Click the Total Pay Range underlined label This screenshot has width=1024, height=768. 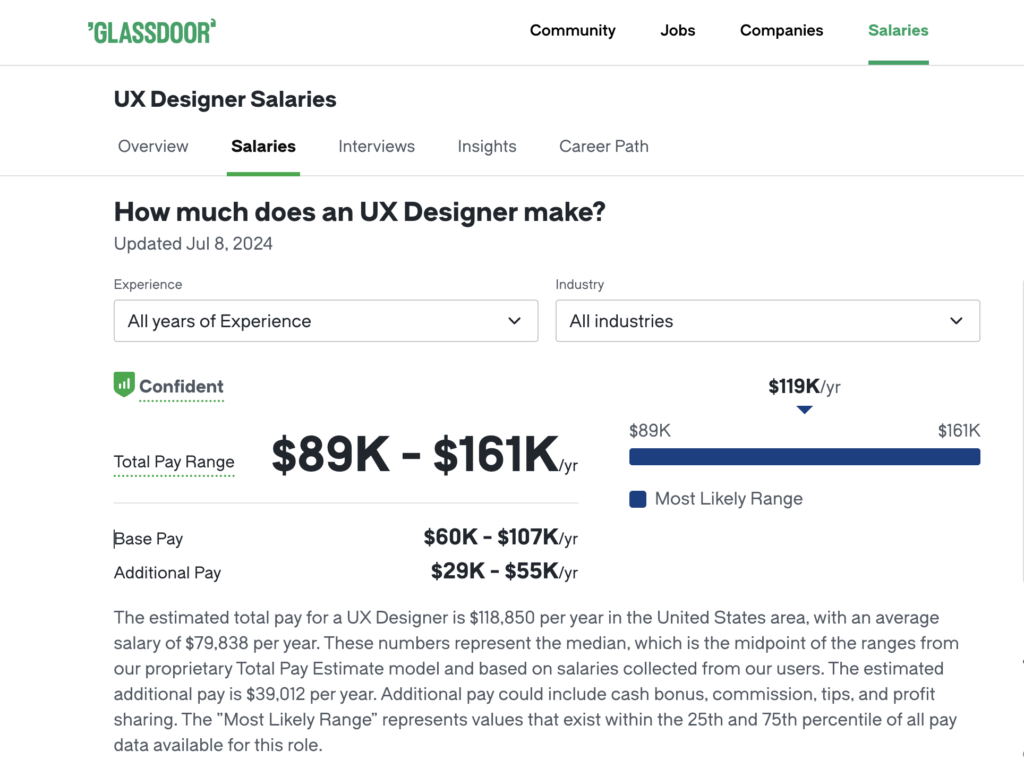[174, 462]
